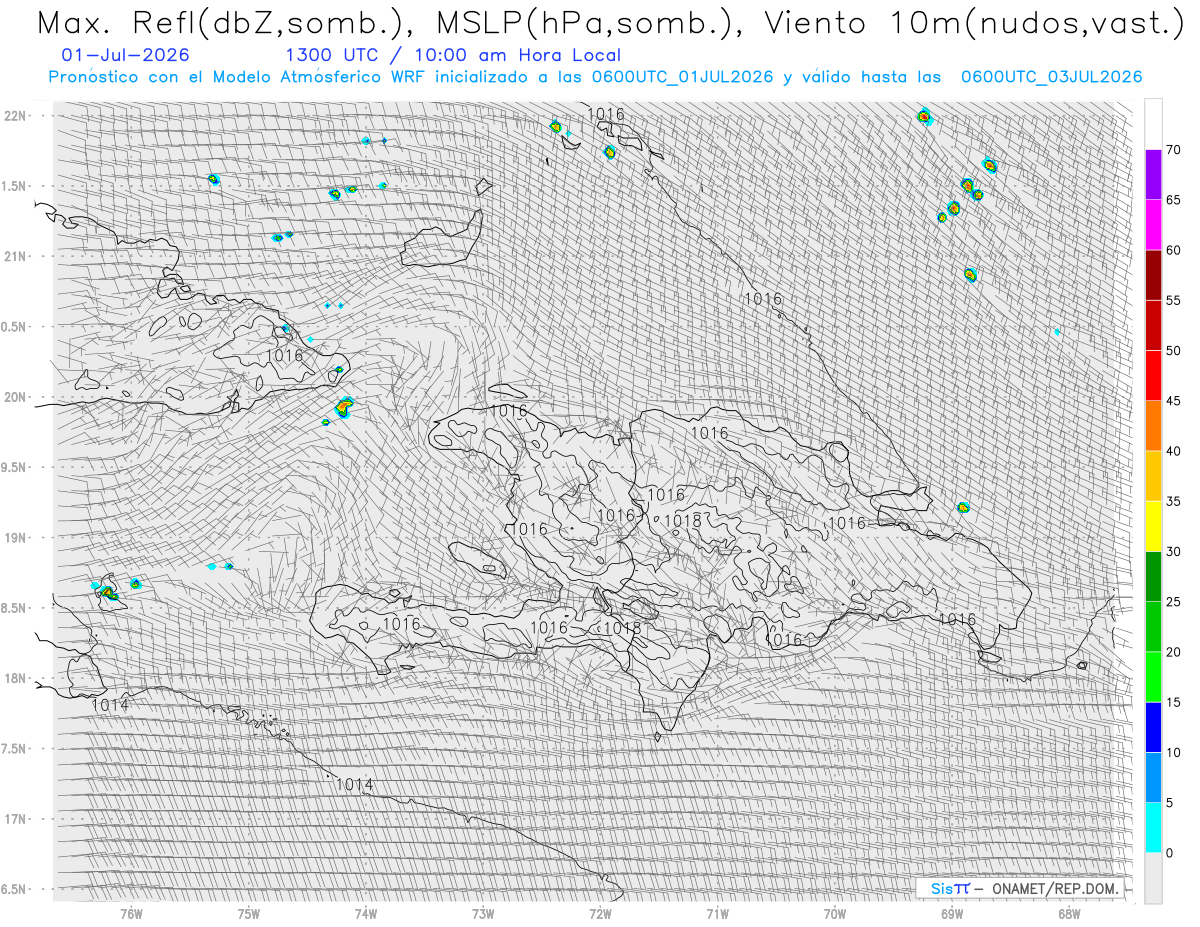
Task: Click the 17N latitude label
Action: pyautogui.click(x=16, y=819)
